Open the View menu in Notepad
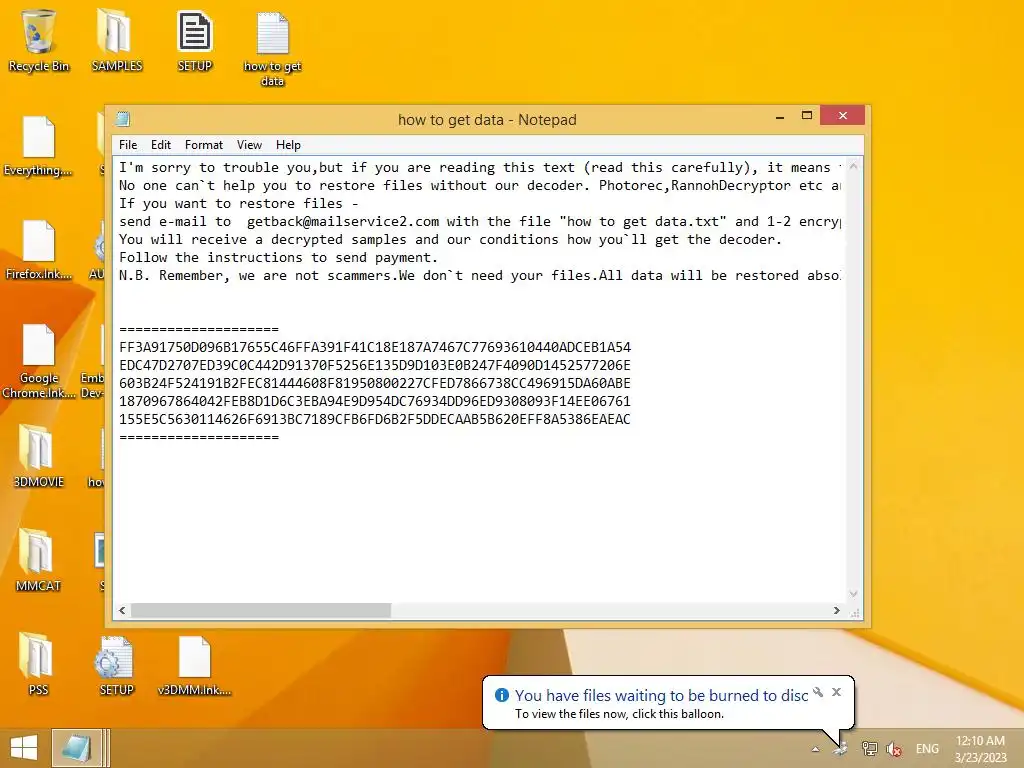This screenshot has height=768, width=1024. point(249,145)
